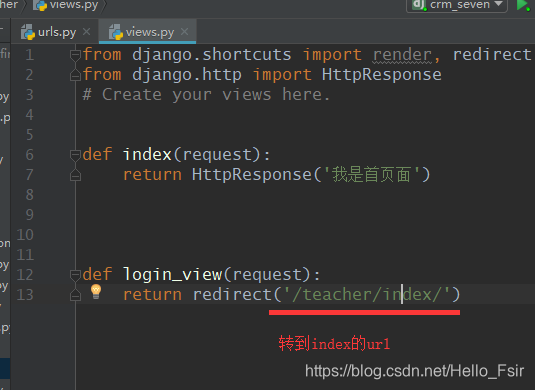Toggle fold end marker on line 13
The width and height of the screenshot is (535, 390).
(x=75, y=295)
